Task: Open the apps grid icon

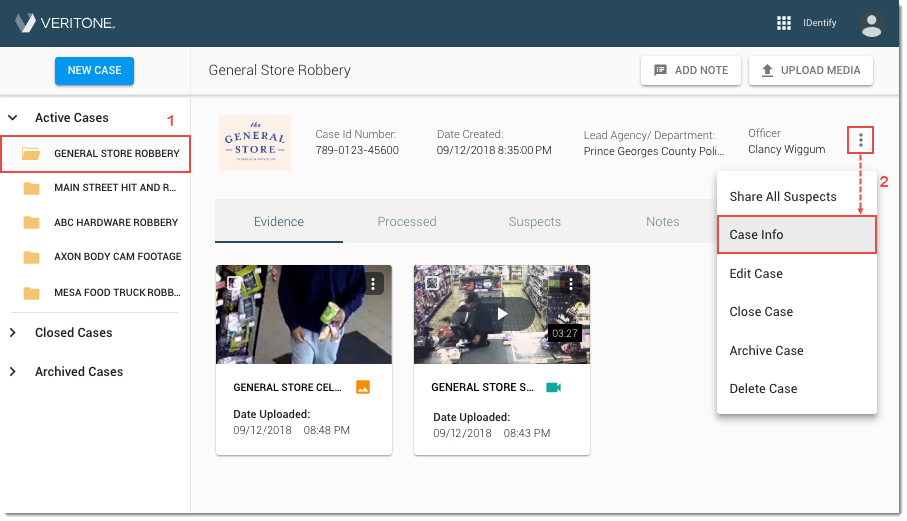Action: pos(783,23)
